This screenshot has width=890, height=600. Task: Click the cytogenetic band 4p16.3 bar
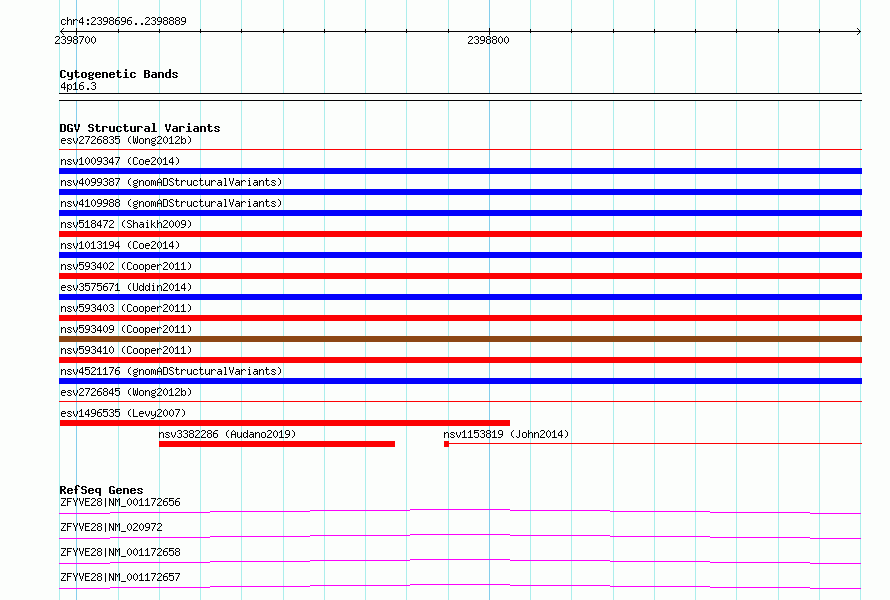460,97
